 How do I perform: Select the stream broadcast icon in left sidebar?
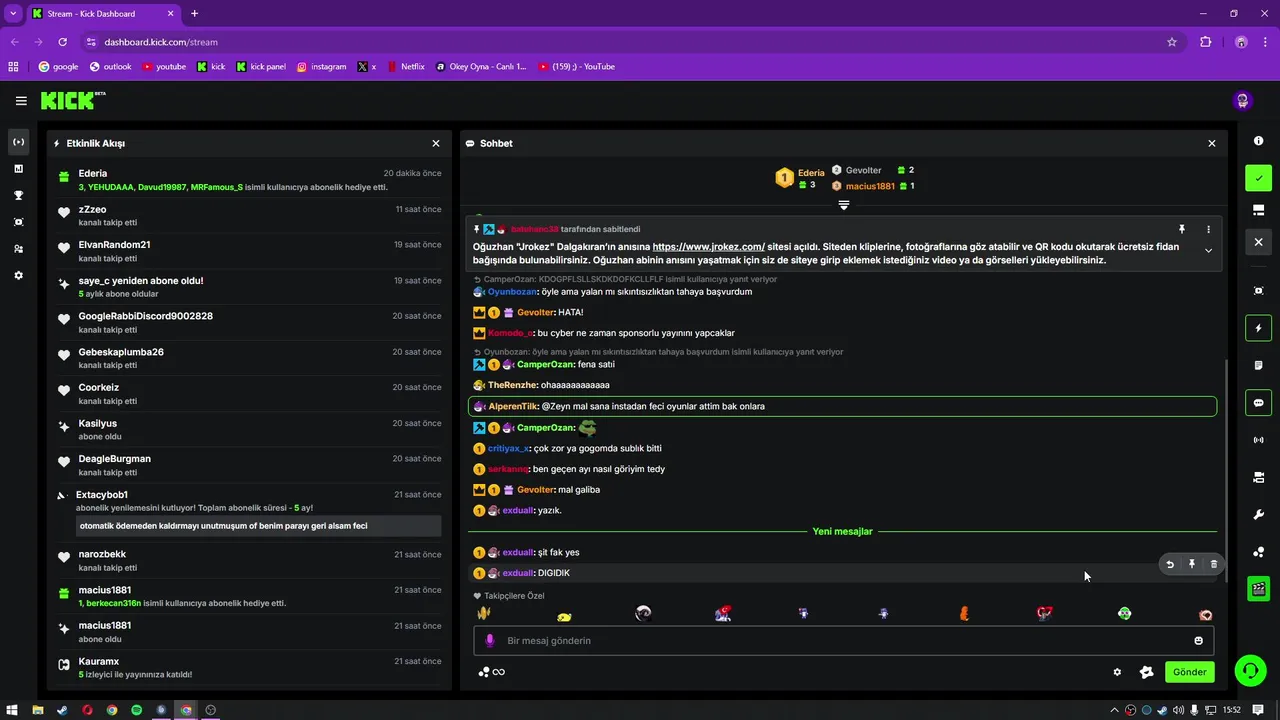click(18, 142)
